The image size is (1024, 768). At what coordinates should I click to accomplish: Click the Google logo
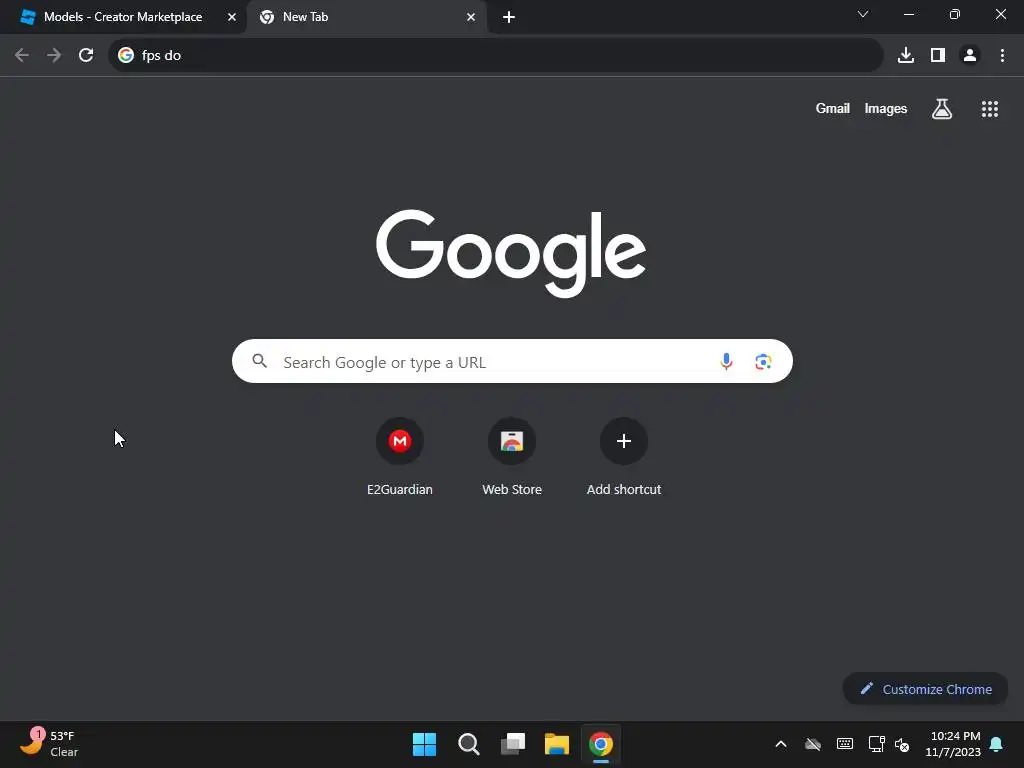pos(511,253)
